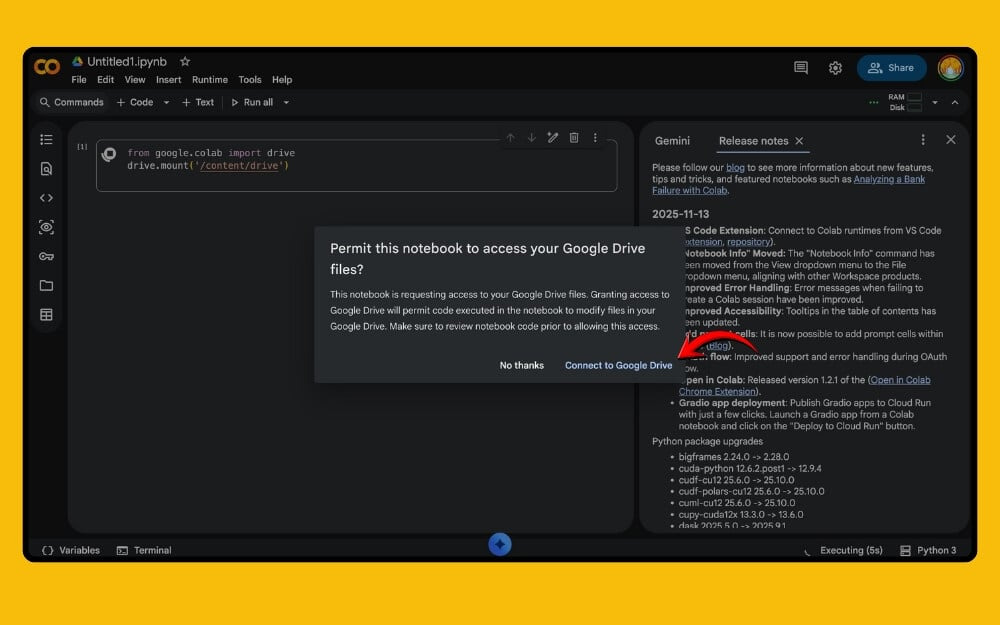Click the Share button

(x=892, y=68)
